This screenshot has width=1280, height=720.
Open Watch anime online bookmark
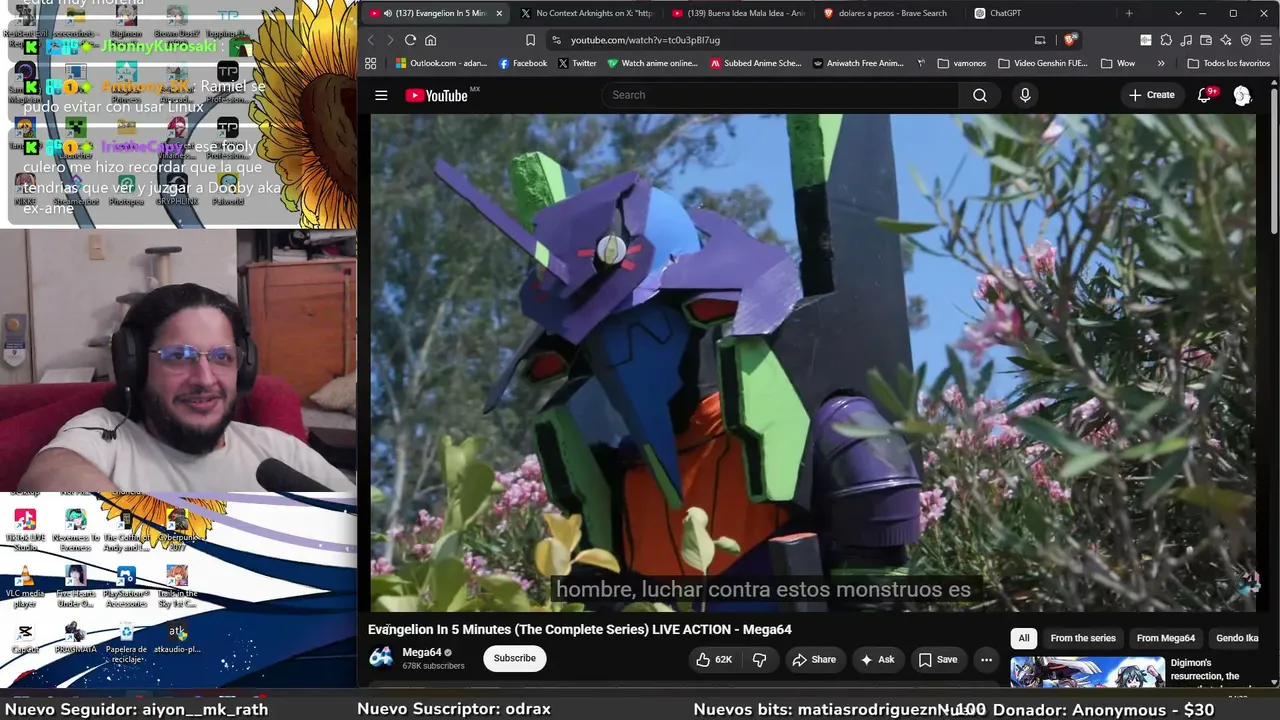[x=652, y=63]
